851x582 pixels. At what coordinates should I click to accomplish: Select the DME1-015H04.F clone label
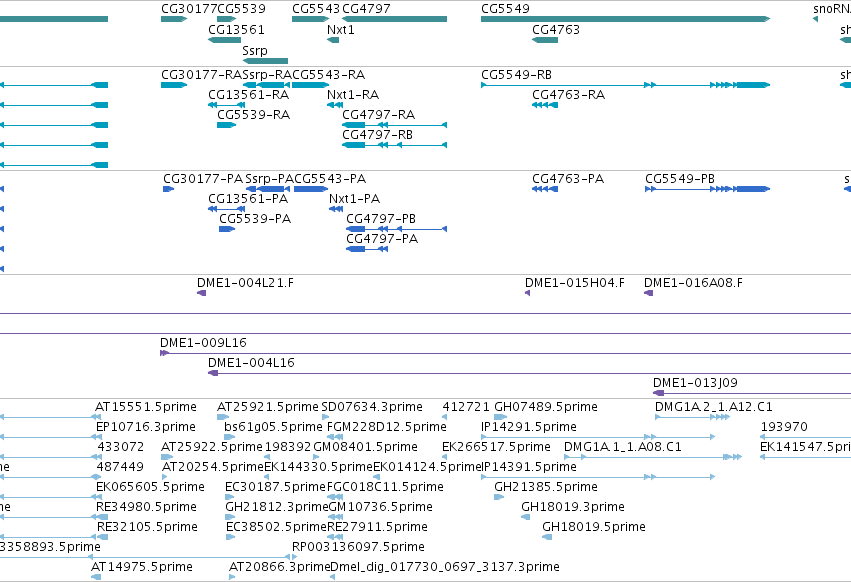point(575,283)
